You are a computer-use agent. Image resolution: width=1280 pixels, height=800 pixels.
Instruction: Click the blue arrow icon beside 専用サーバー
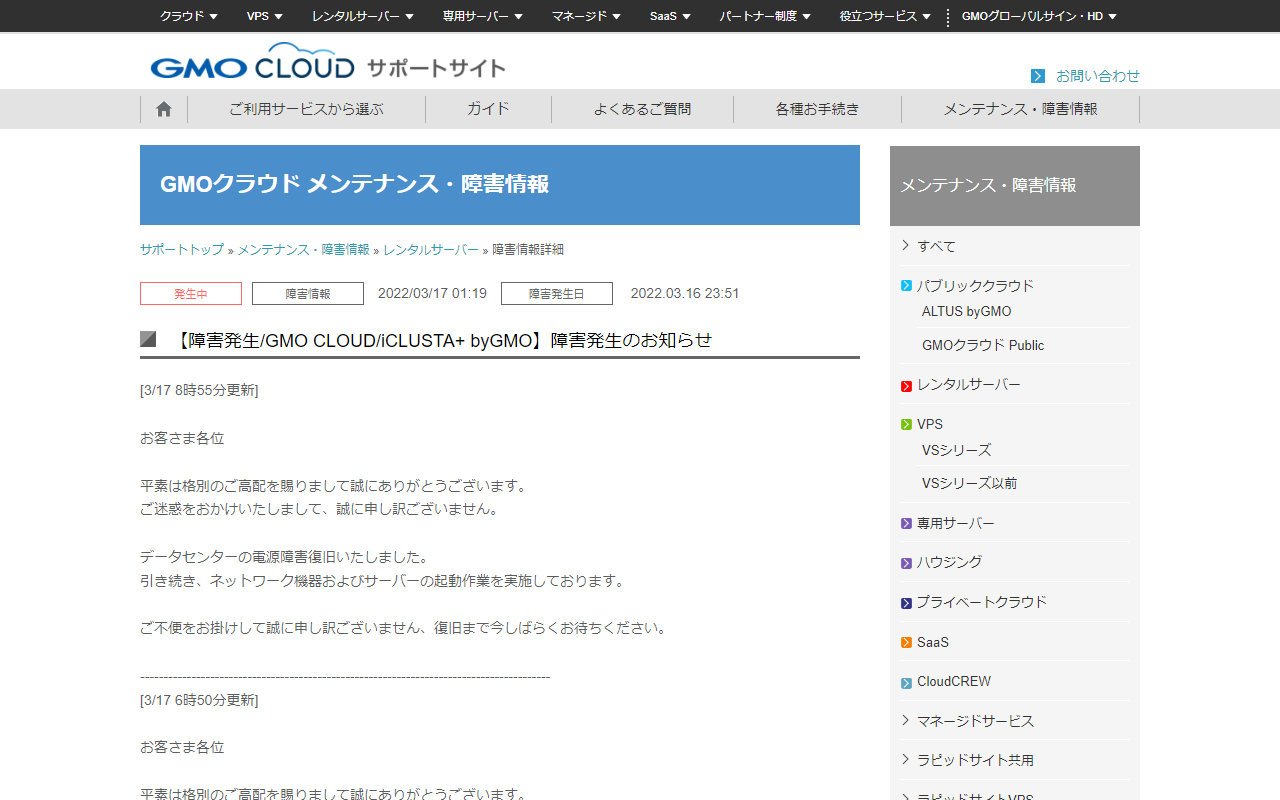[x=905, y=522]
